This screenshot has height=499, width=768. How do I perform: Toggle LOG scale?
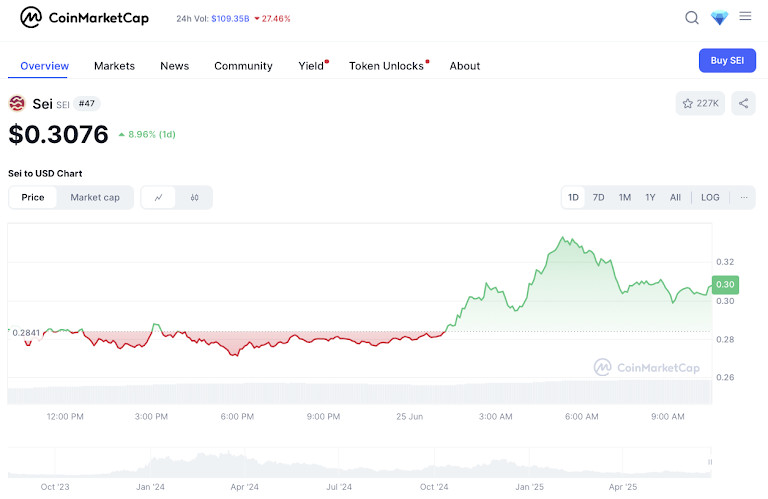(x=710, y=197)
